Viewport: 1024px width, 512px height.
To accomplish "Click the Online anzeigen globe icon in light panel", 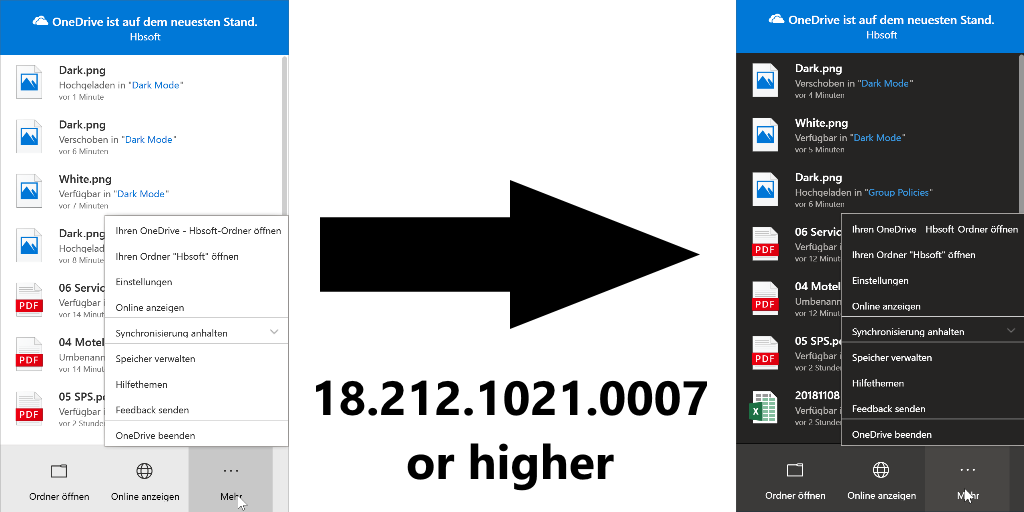I will click(145, 470).
